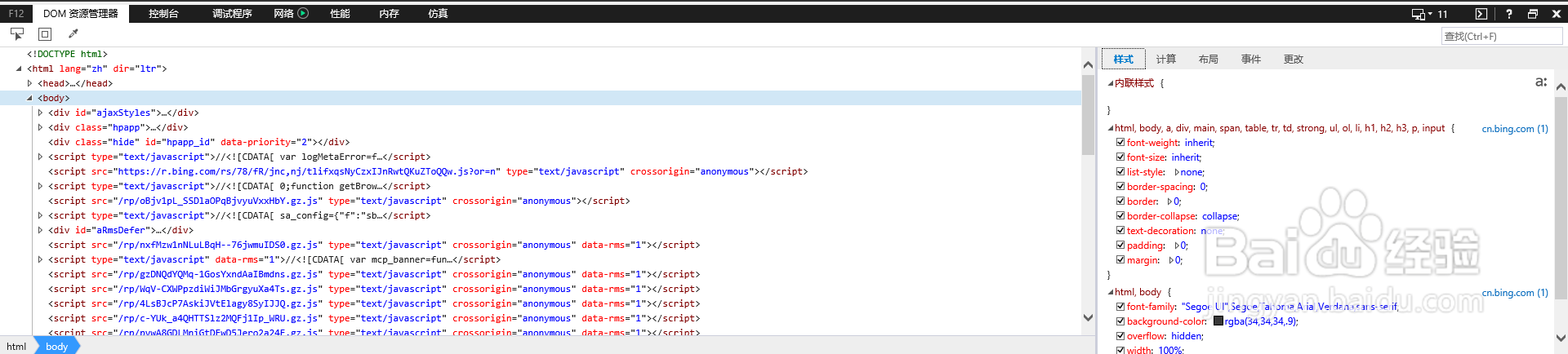The width and height of the screenshot is (1568, 354).
Task: Open the 布局 styles tab
Action: pyautogui.click(x=1208, y=60)
